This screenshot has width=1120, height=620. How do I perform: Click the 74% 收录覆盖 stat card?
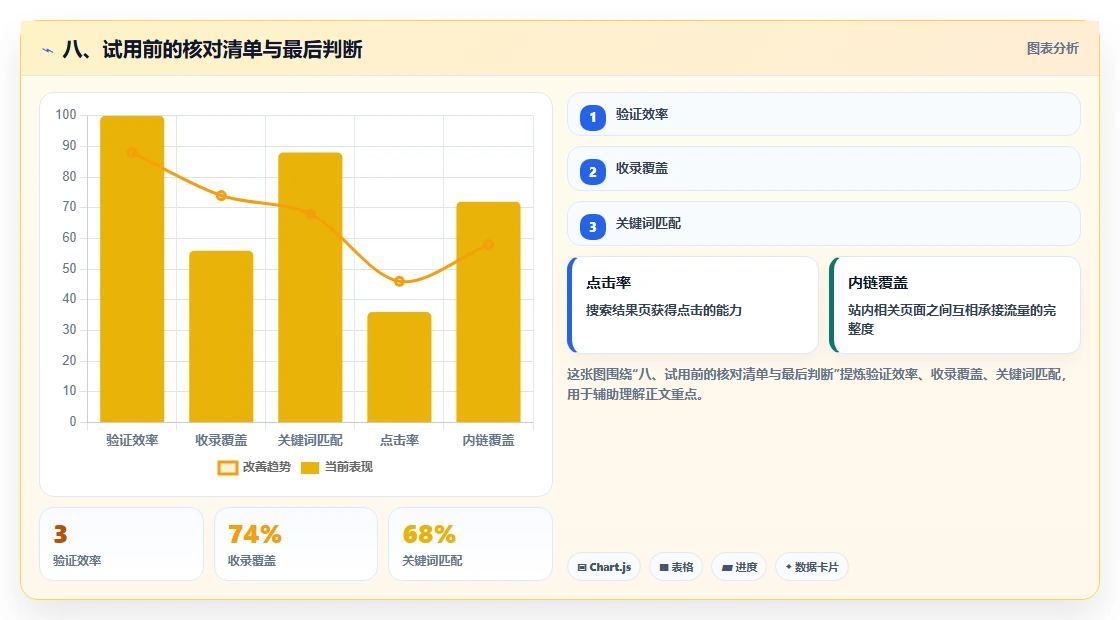tap(296, 544)
